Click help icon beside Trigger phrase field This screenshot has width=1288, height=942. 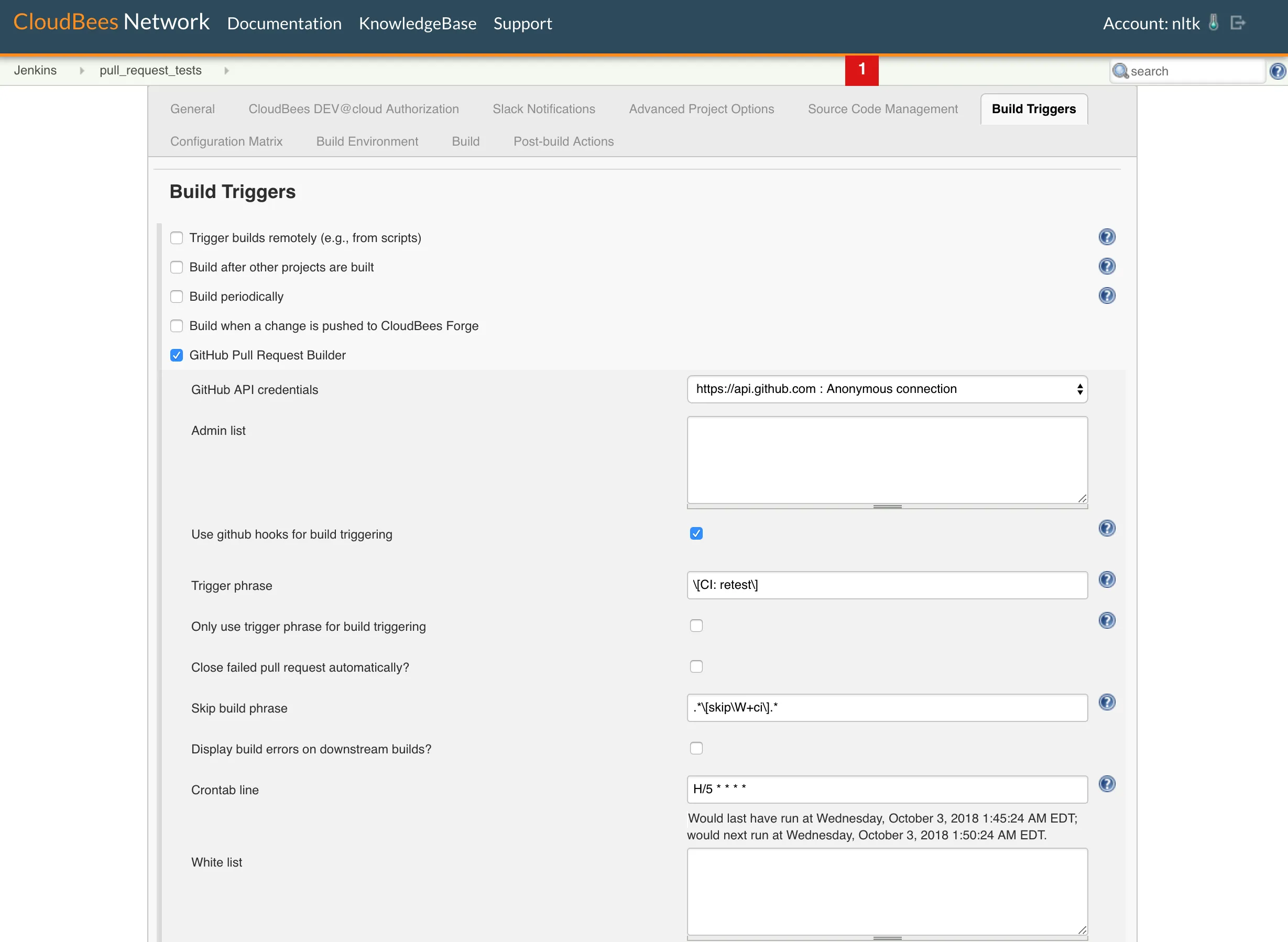pyautogui.click(x=1106, y=579)
